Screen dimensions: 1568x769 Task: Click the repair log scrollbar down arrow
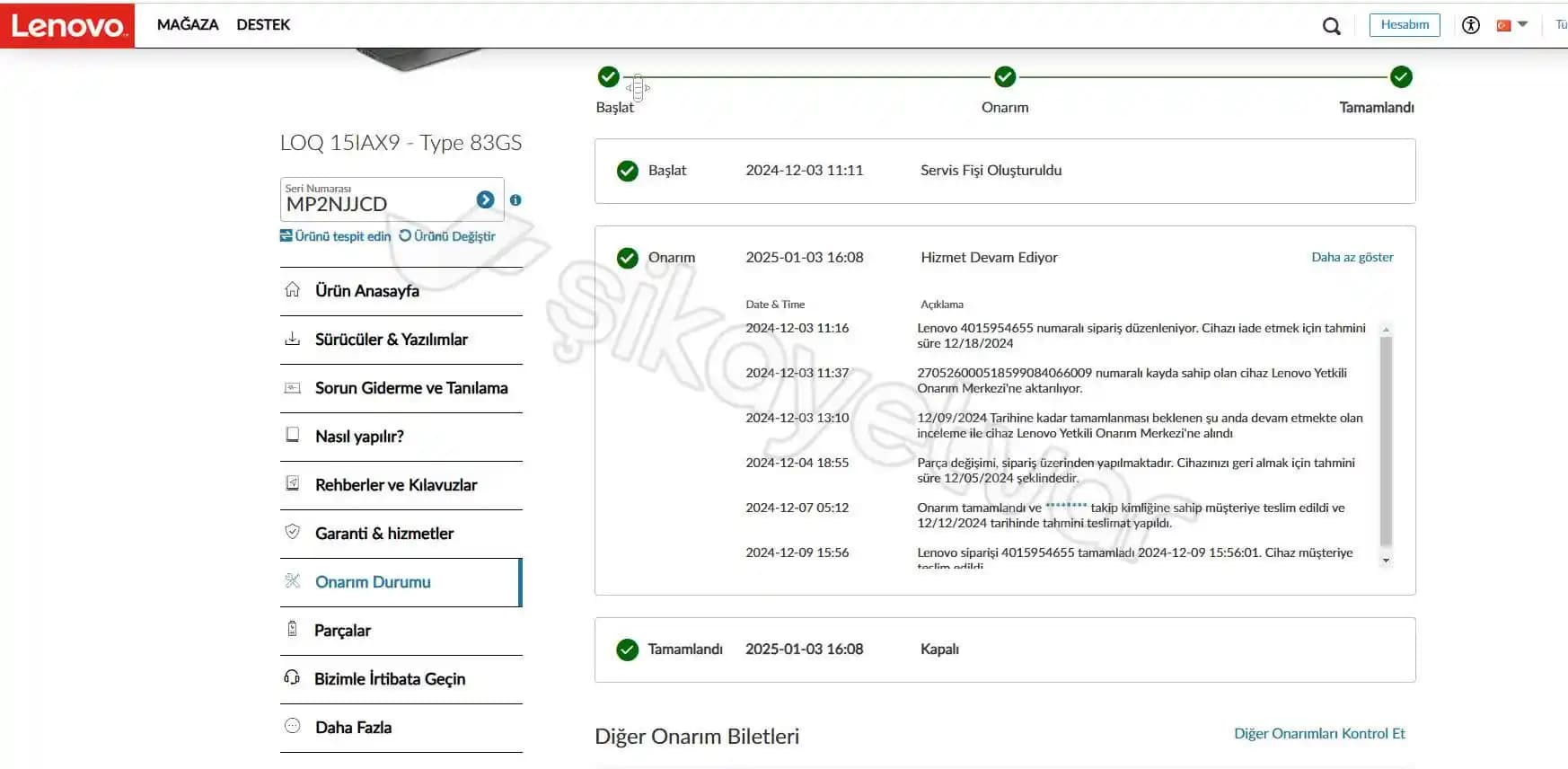coord(1386,560)
